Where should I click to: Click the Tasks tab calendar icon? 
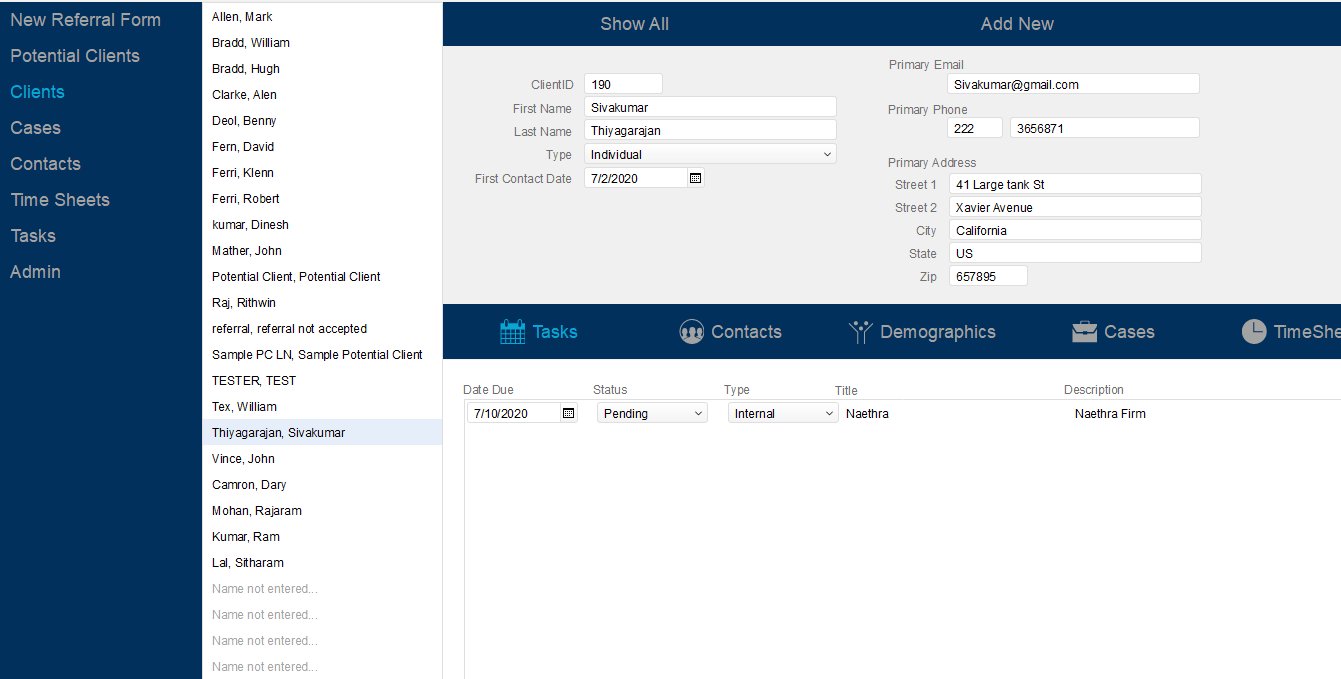tap(512, 332)
